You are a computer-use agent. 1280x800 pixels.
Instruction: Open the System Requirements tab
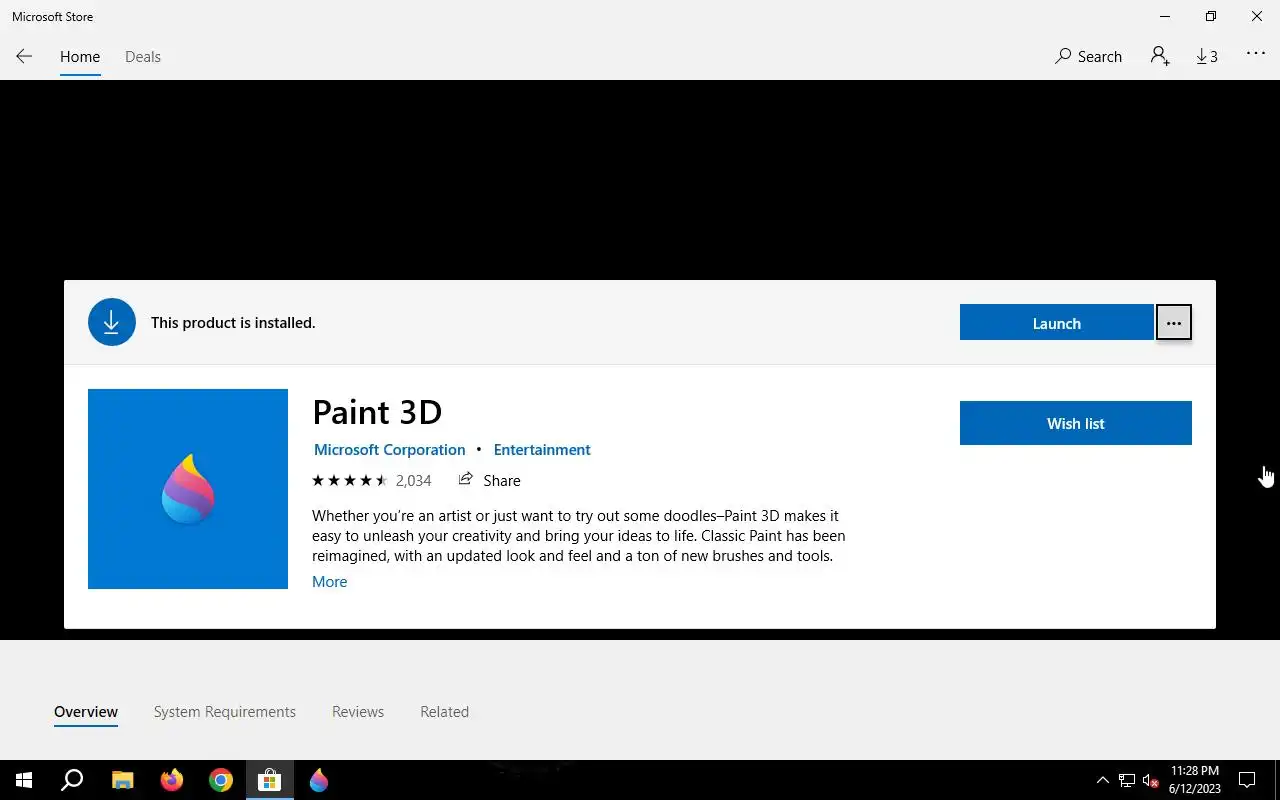(x=225, y=712)
